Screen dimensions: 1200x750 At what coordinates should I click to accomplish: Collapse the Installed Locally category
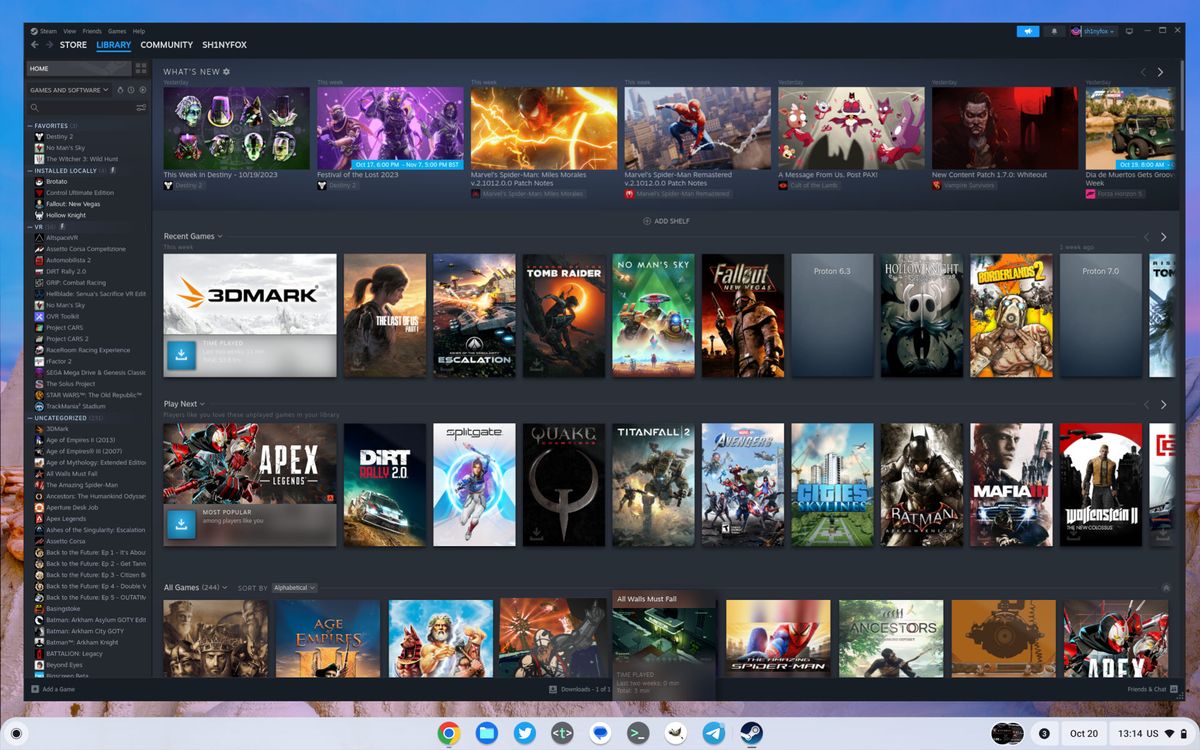point(30,171)
